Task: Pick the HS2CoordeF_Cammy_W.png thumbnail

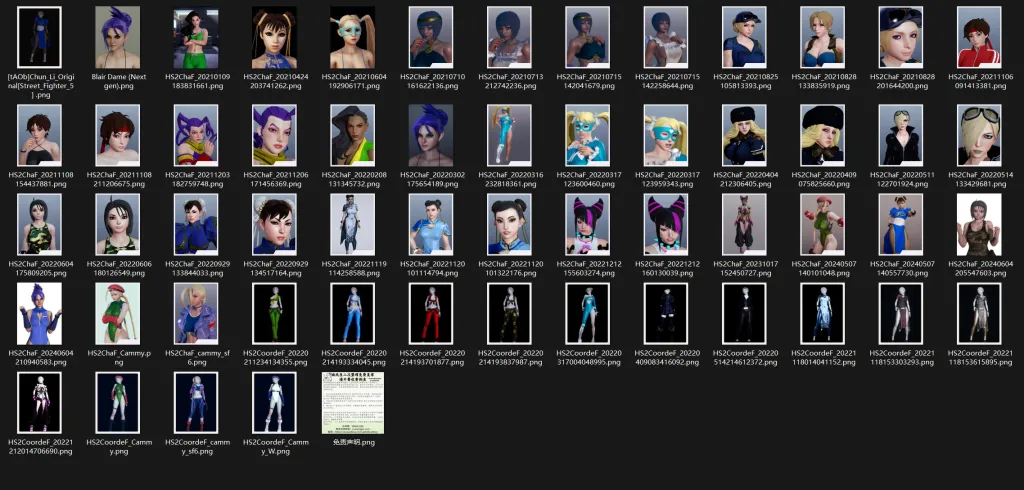Action: (274, 403)
